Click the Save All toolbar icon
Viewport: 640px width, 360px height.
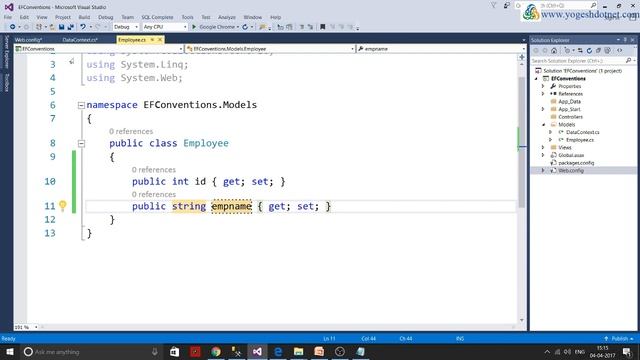(x=71, y=27)
